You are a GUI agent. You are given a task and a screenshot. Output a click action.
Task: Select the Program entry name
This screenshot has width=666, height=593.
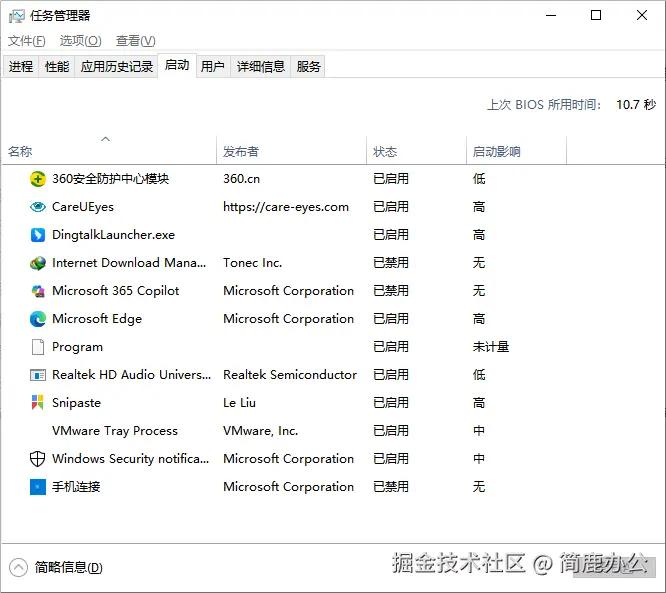[77, 347]
